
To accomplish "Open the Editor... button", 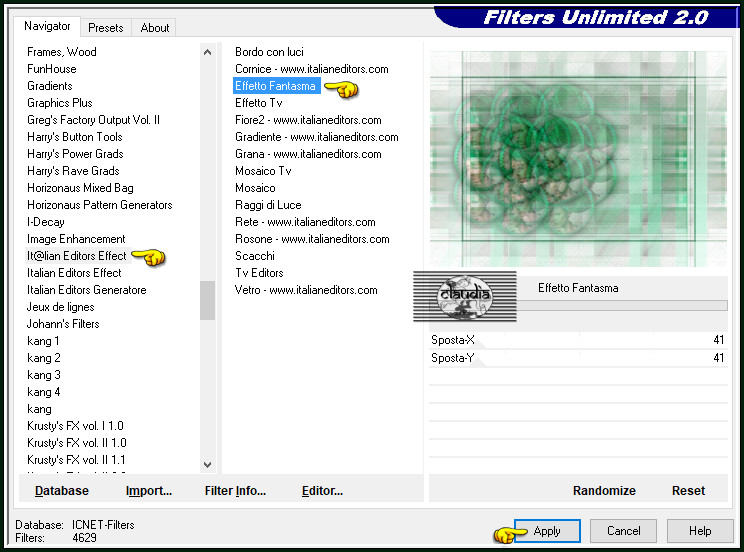I will click(322, 491).
